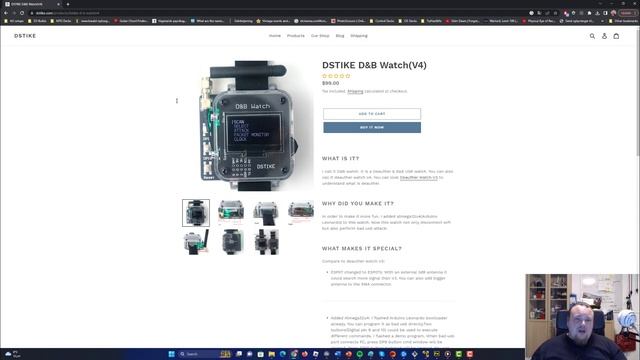This screenshot has width=640, height=360.
Task: Open the site search icon
Action: (x=592, y=36)
